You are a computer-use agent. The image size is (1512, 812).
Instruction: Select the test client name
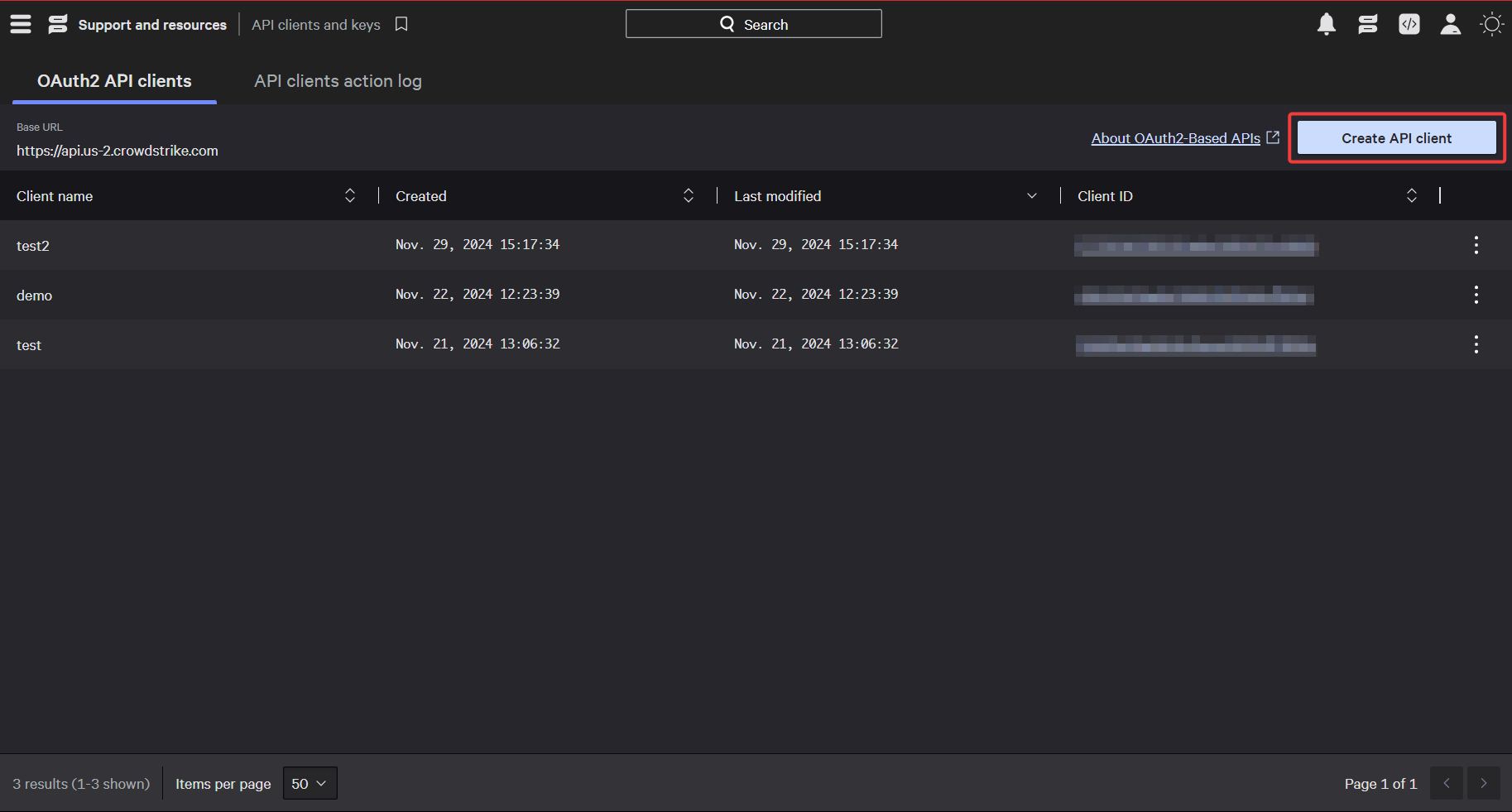(29, 345)
